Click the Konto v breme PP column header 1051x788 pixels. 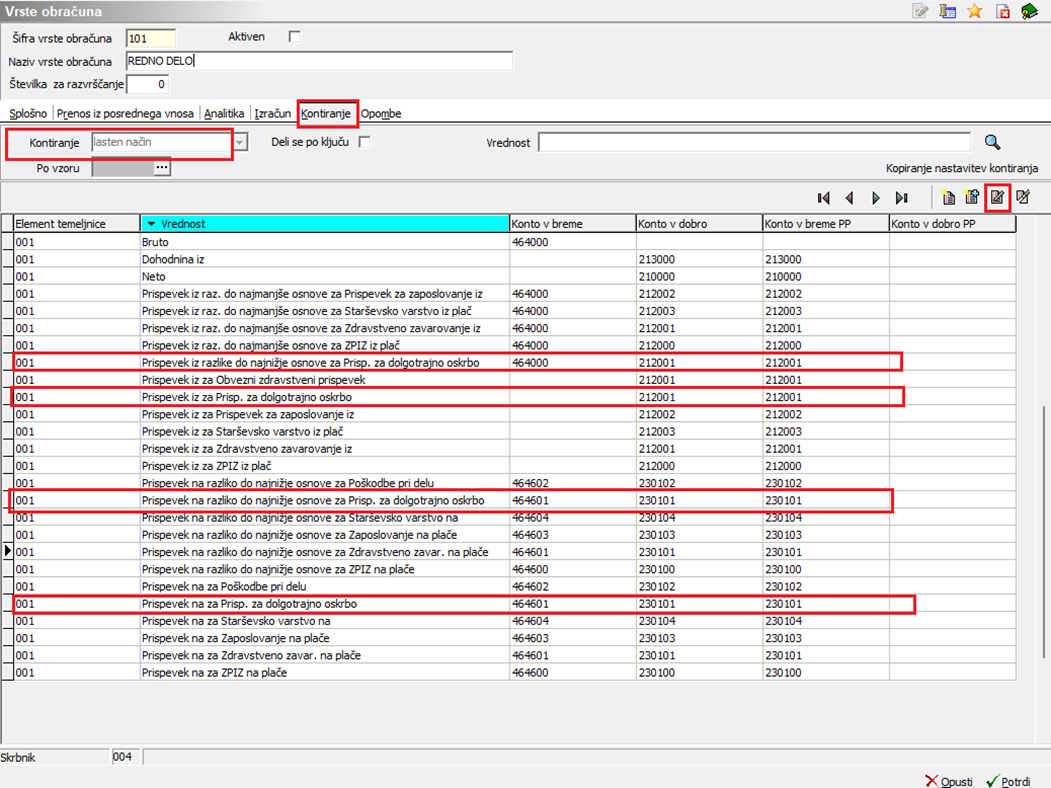[x=826, y=224]
